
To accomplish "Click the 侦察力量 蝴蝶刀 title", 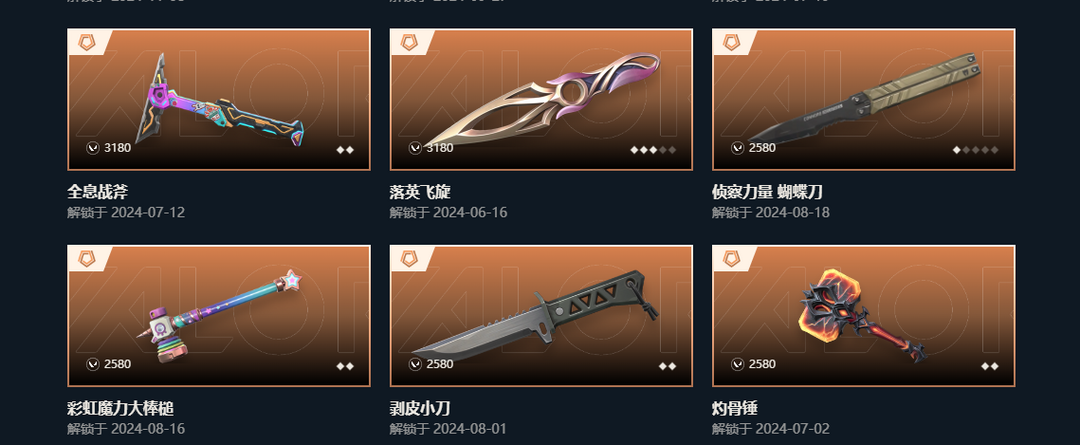I will 767,192.
